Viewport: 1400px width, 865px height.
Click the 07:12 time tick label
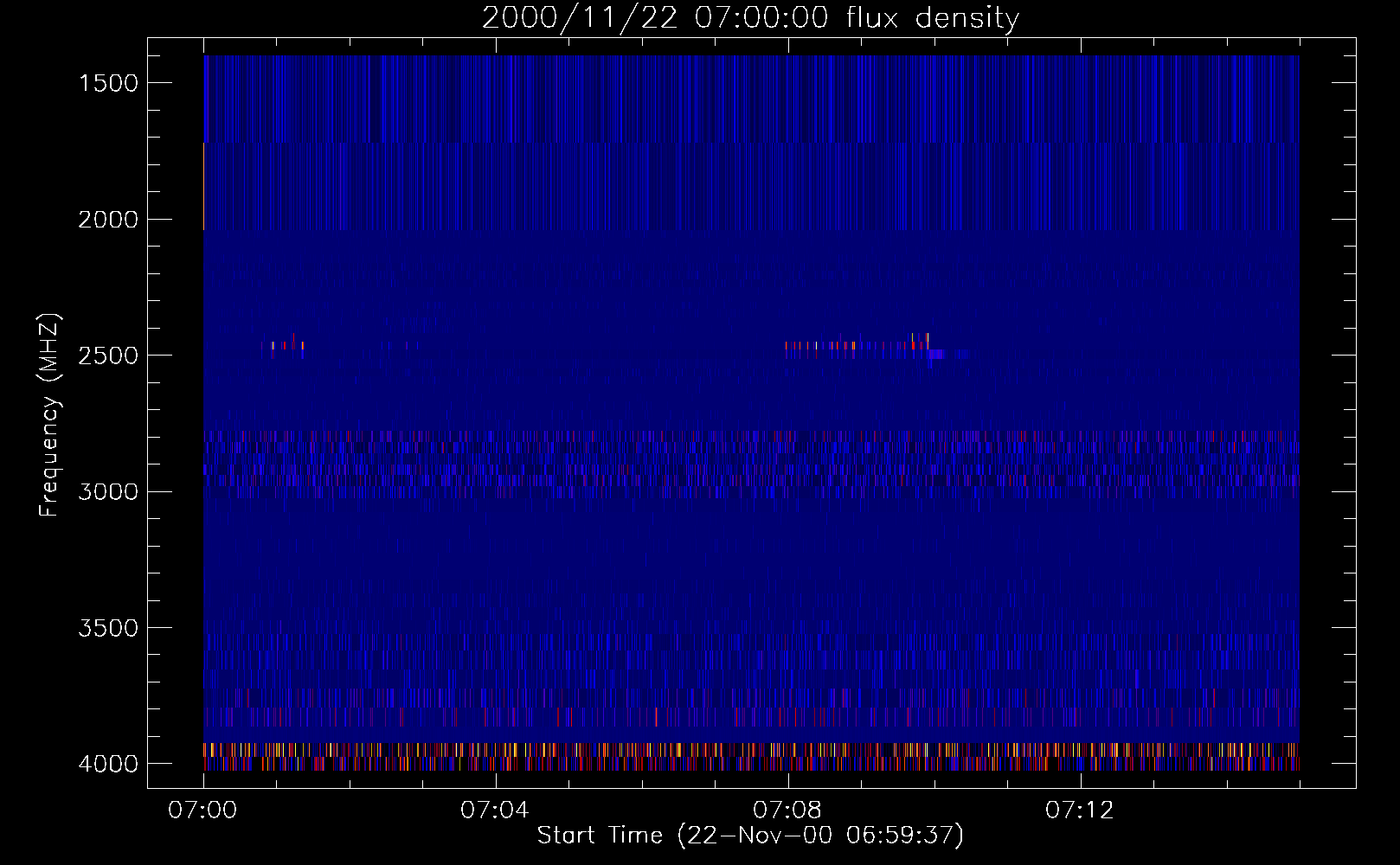pos(1080,811)
